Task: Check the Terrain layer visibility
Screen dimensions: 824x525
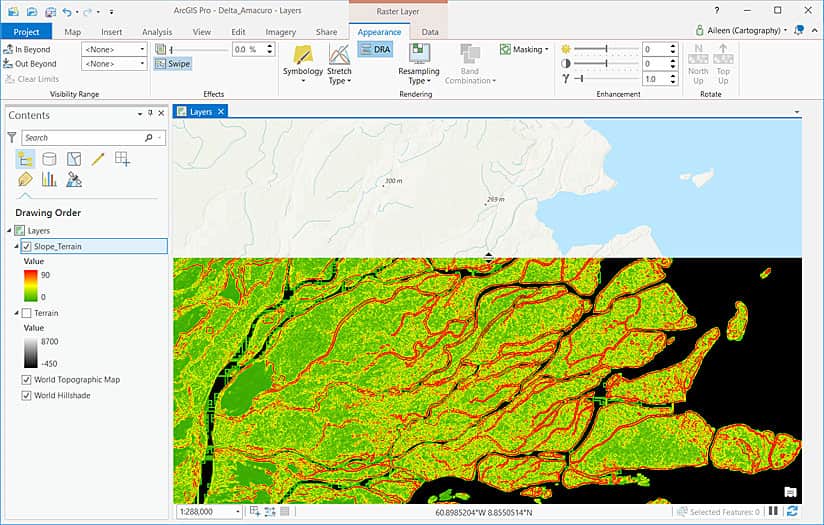Action: pyautogui.click(x=26, y=313)
